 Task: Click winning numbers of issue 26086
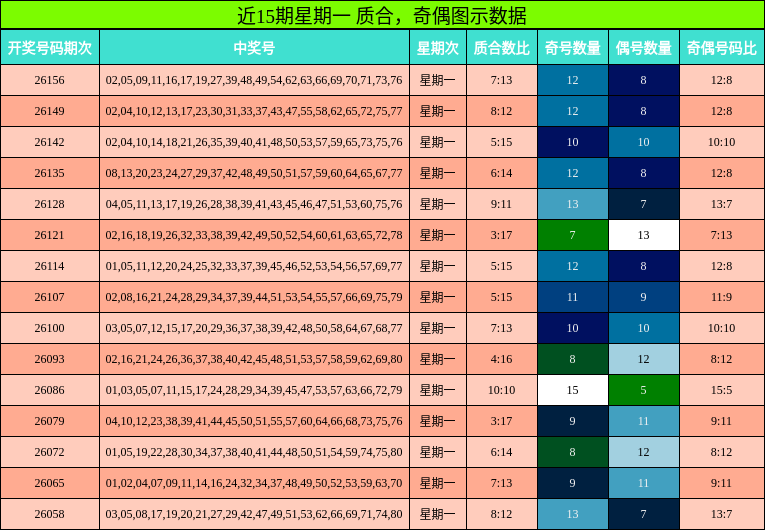click(x=254, y=390)
